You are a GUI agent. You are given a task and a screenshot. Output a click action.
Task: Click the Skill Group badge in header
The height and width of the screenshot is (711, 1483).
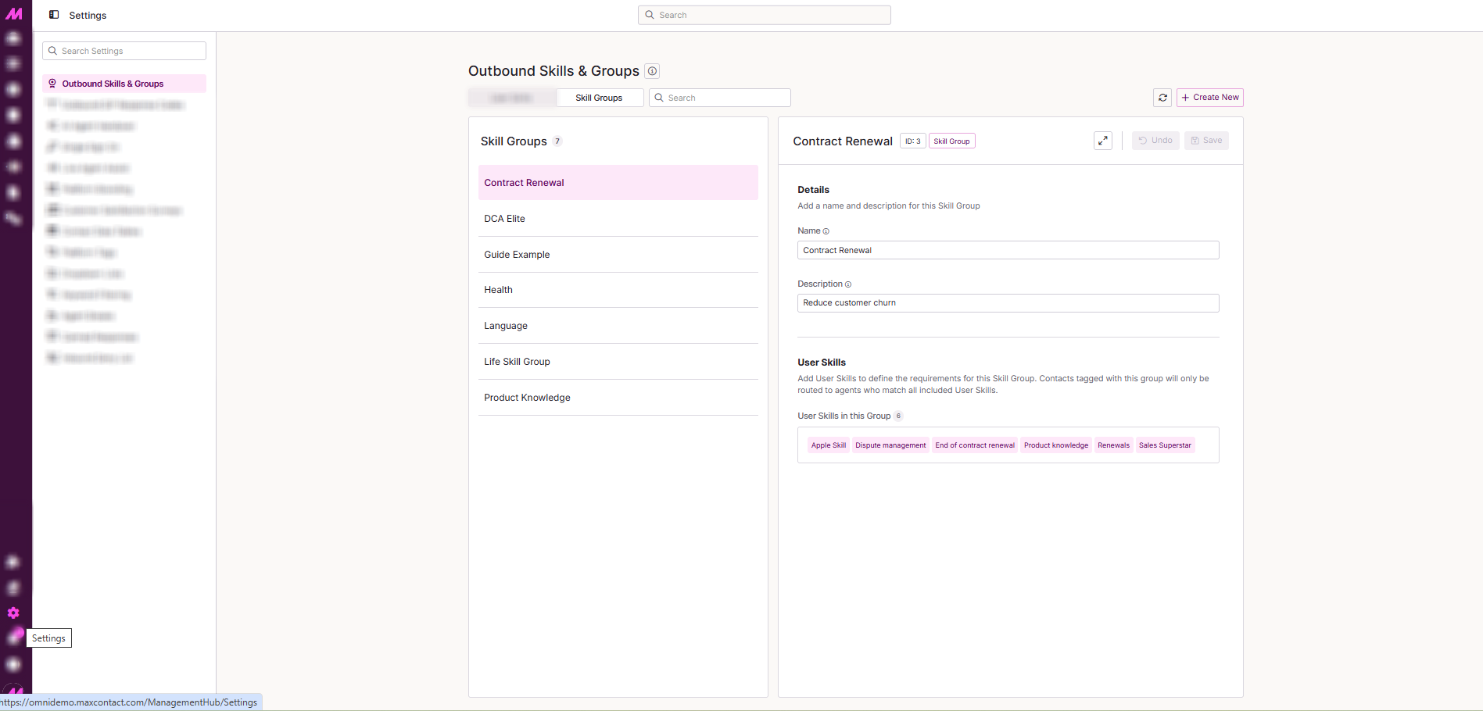(x=952, y=141)
